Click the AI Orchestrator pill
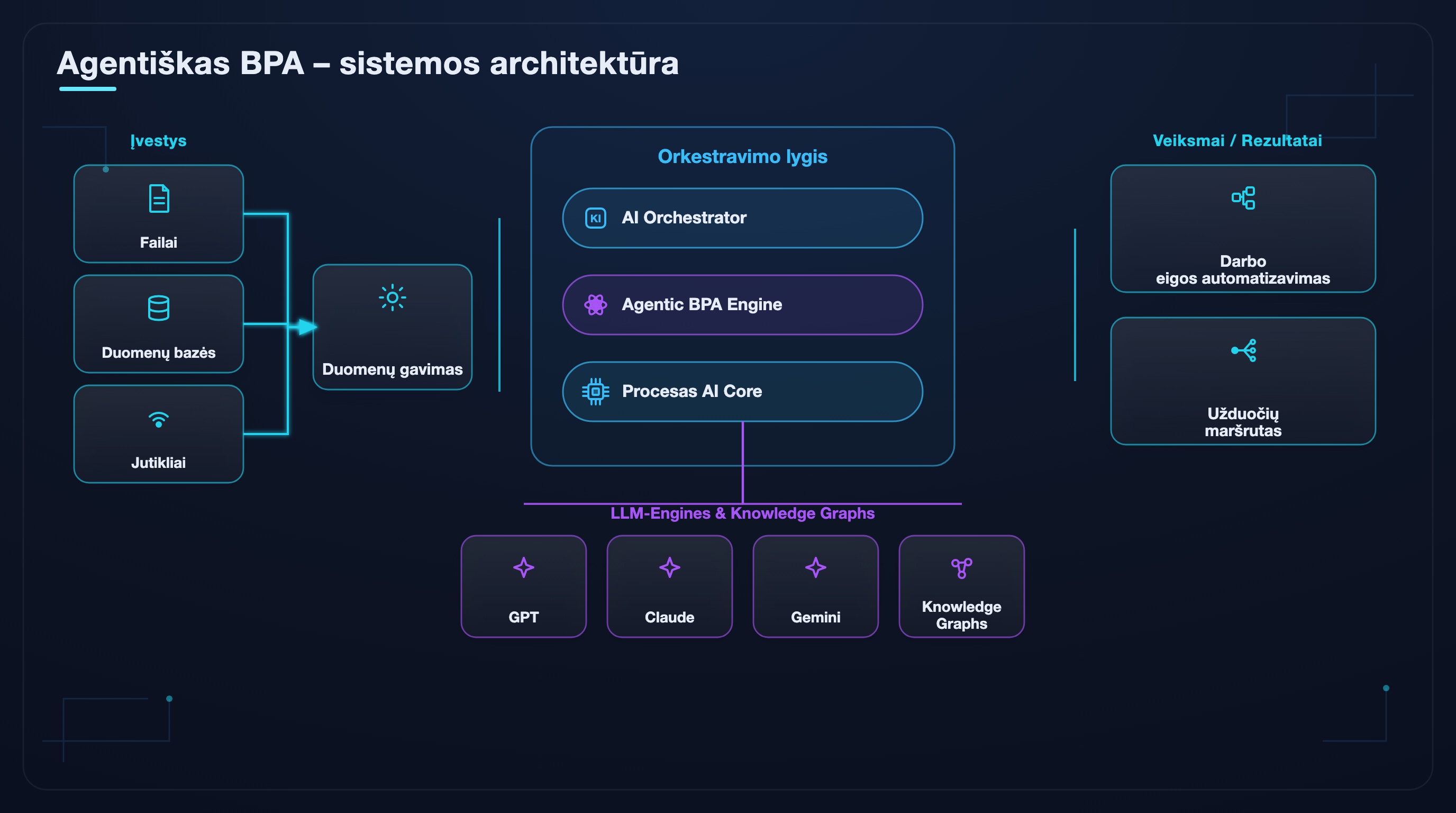The width and height of the screenshot is (1456, 813). [x=742, y=218]
